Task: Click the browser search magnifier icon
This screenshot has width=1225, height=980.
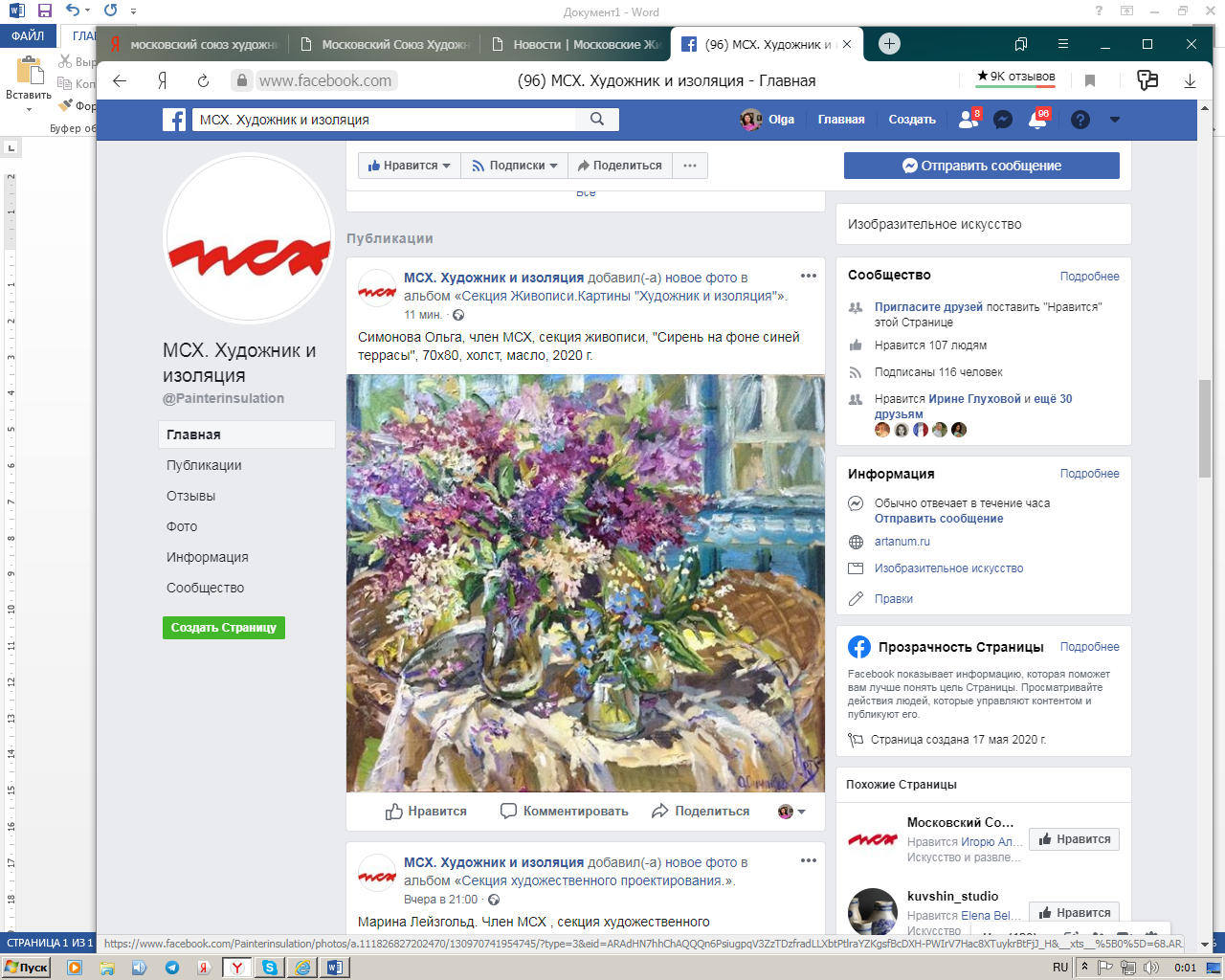Action: click(597, 120)
